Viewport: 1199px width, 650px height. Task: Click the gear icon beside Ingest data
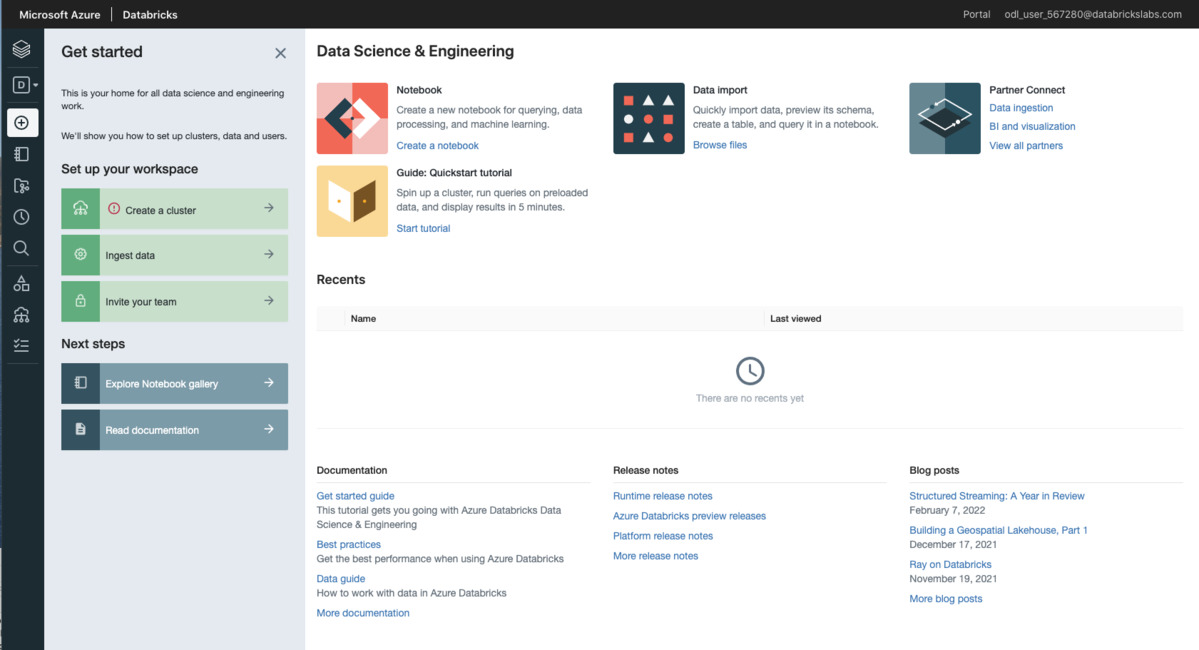(80, 255)
